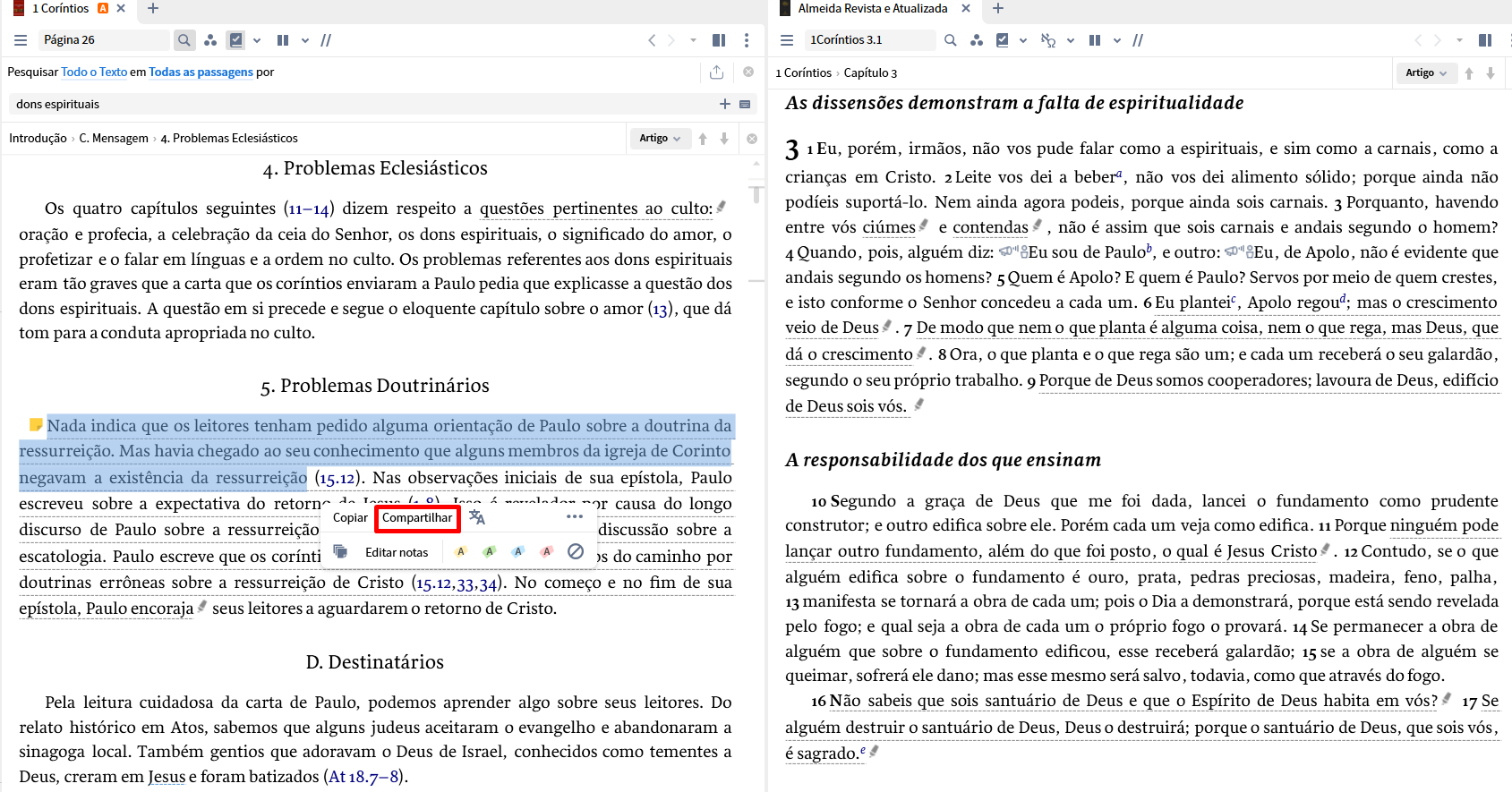Click the share/export search results icon
1512x792 pixels.
(716, 72)
